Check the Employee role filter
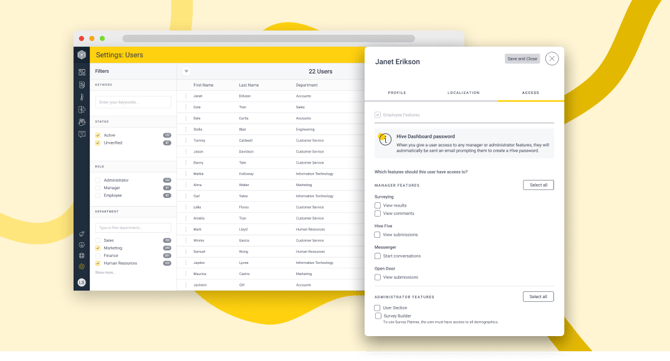This screenshot has width=670, height=361. (98, 196)
